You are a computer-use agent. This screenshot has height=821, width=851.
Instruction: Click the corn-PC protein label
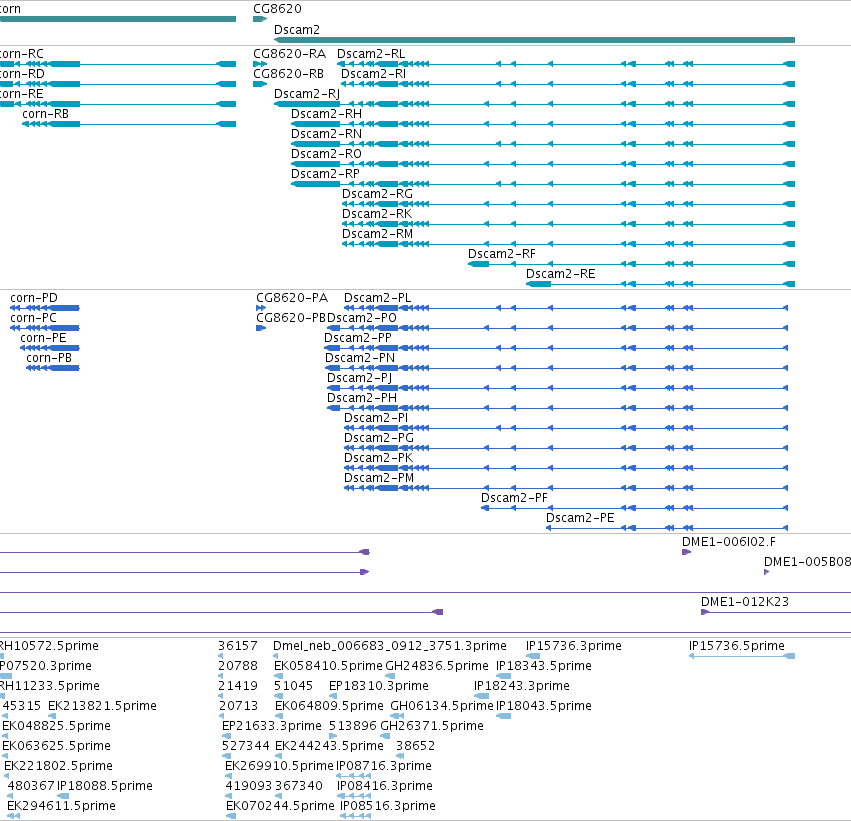pos(33,318)
